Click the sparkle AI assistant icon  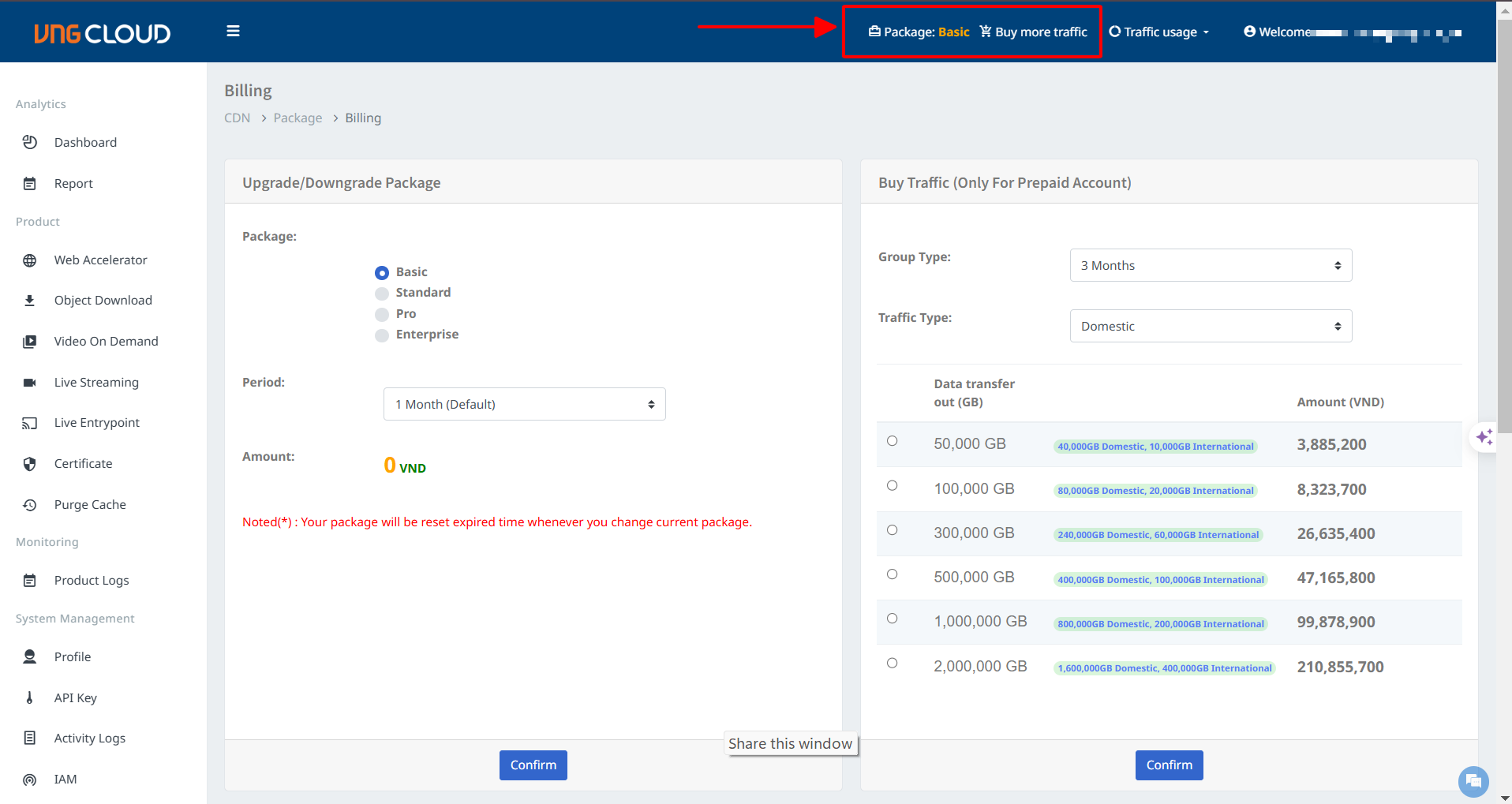tap(1484, 437)
